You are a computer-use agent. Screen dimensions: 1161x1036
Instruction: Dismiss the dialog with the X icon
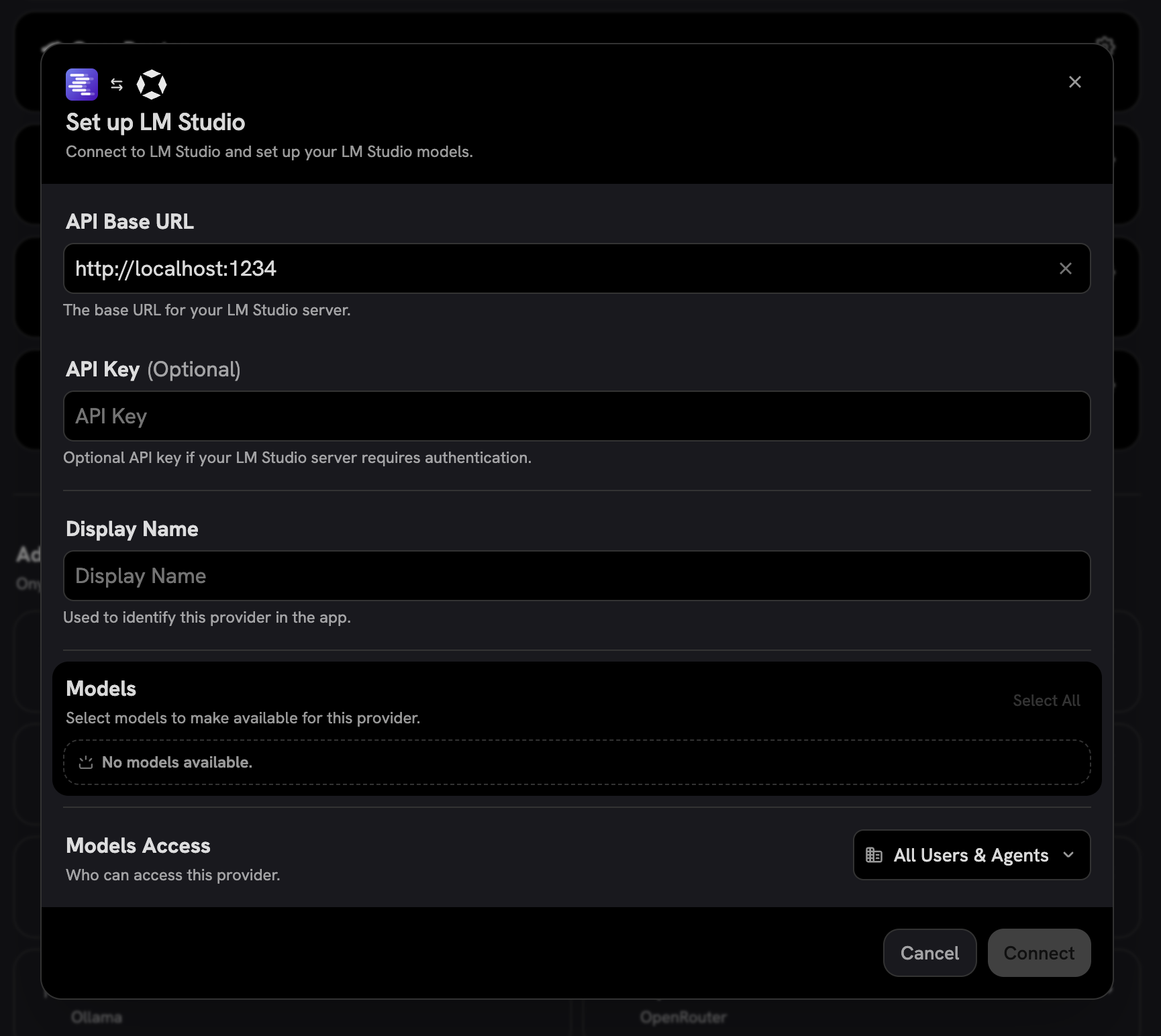coord(1075,81)
